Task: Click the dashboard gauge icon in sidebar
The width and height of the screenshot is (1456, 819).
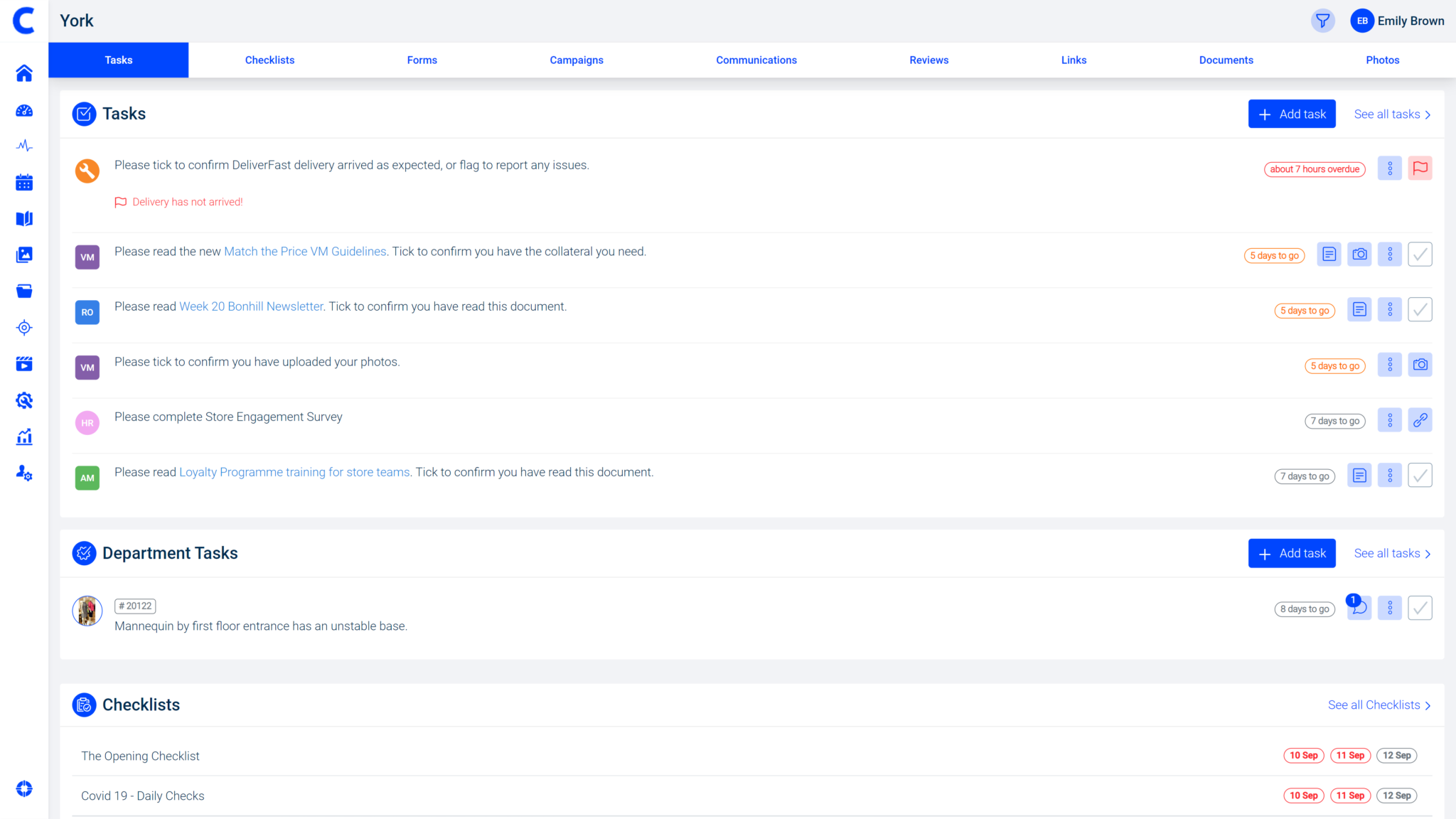Action: click(x=24, y=110)
